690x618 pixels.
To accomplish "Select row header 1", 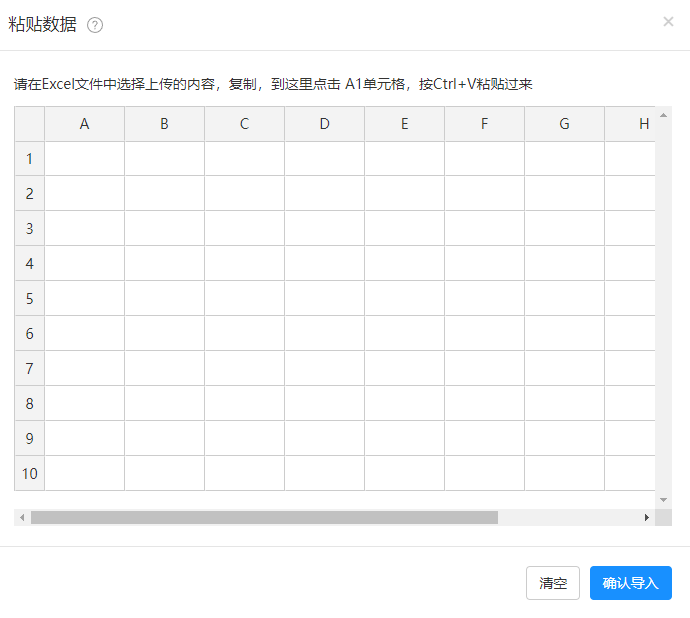I will click(29, 158).
